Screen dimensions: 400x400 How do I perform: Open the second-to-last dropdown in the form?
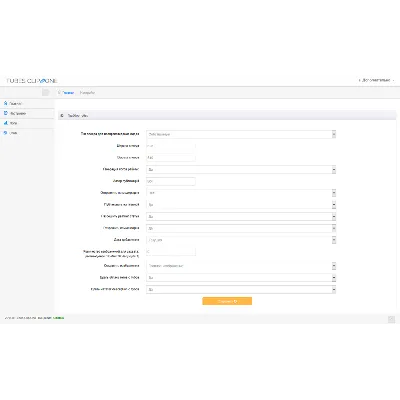point(241,278)
